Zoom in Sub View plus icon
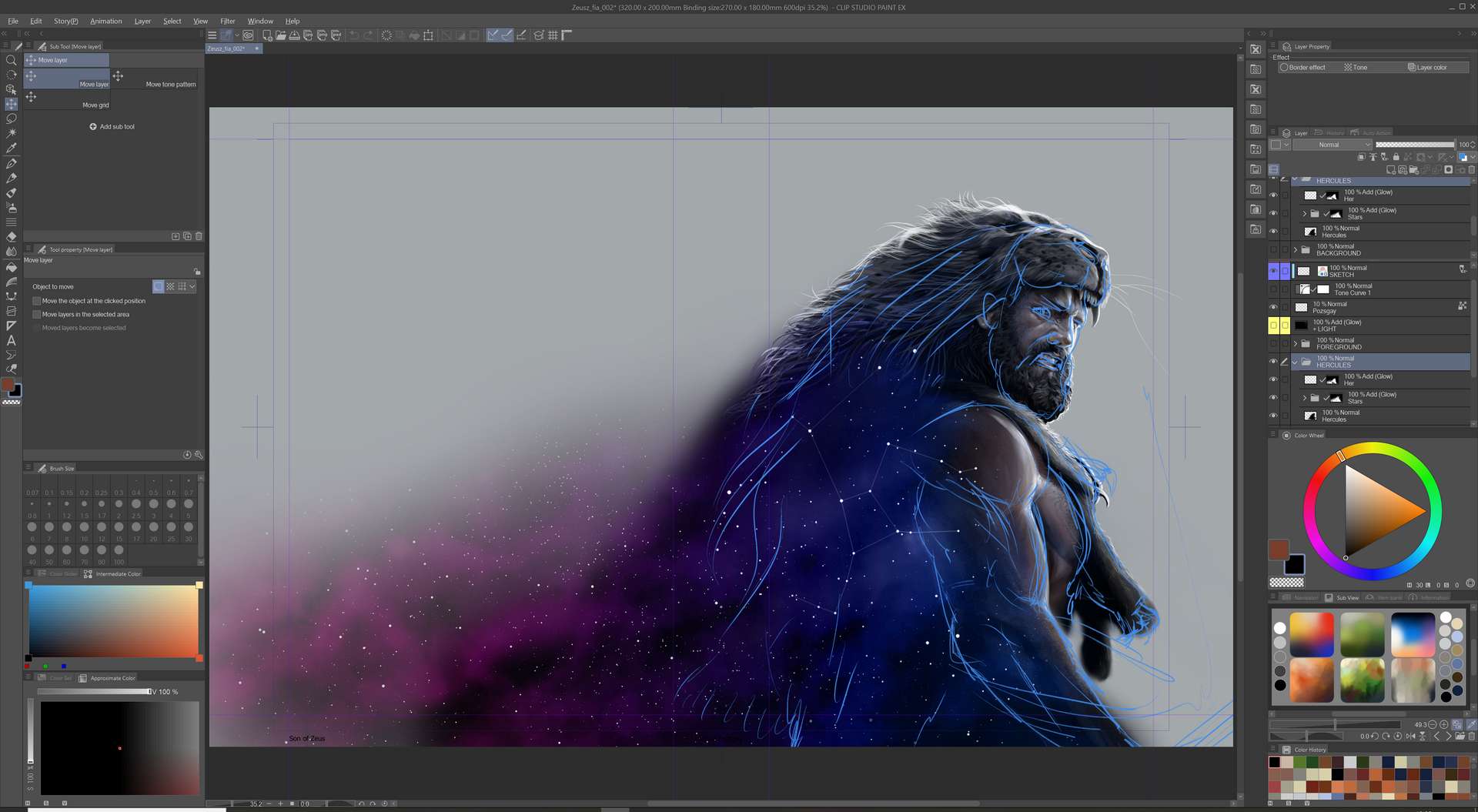The image size is (1478, 812). click(x=1443, y=724)
